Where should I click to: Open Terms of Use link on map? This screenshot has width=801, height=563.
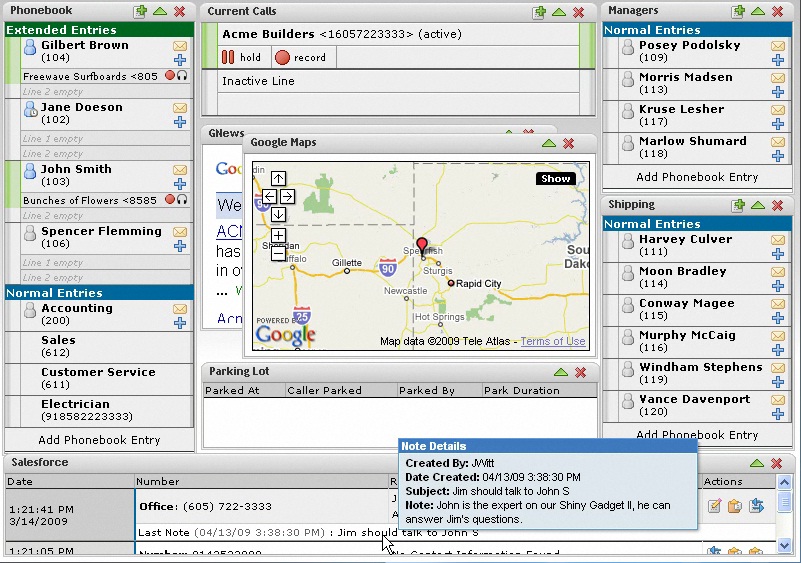553,341
